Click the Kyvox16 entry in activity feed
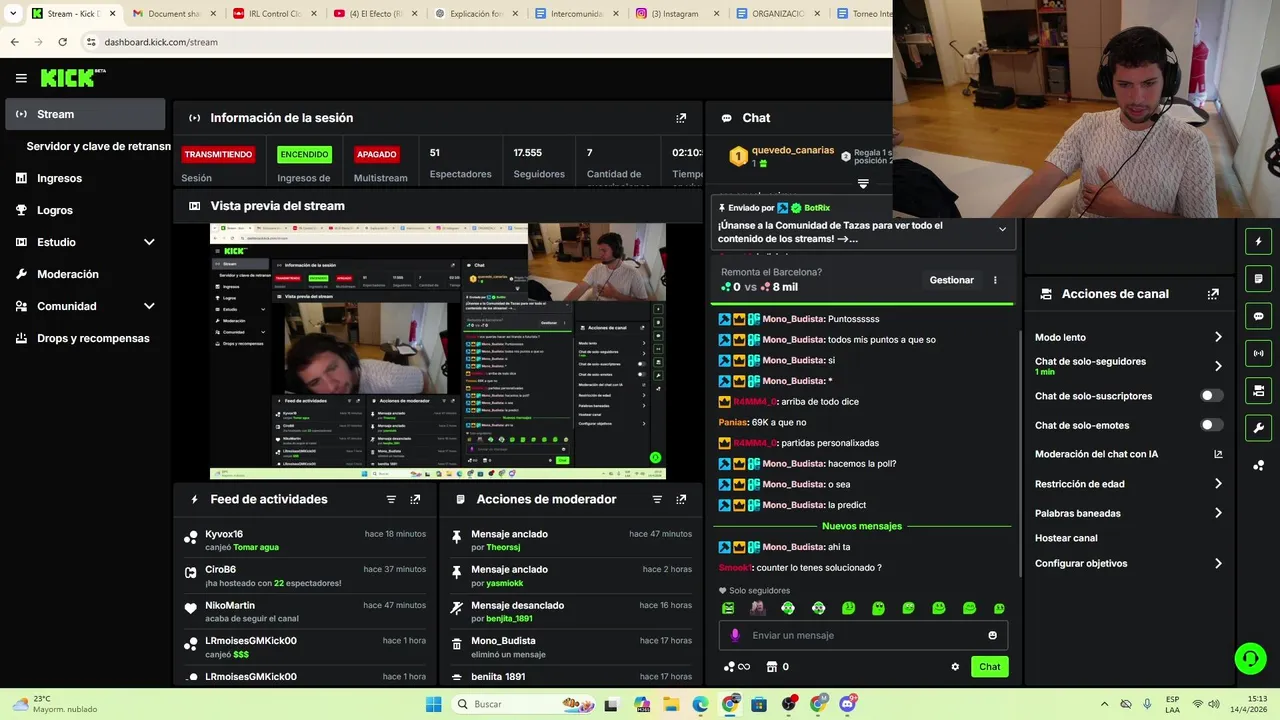The image size is (1280, 720). [x=307, y=540]
